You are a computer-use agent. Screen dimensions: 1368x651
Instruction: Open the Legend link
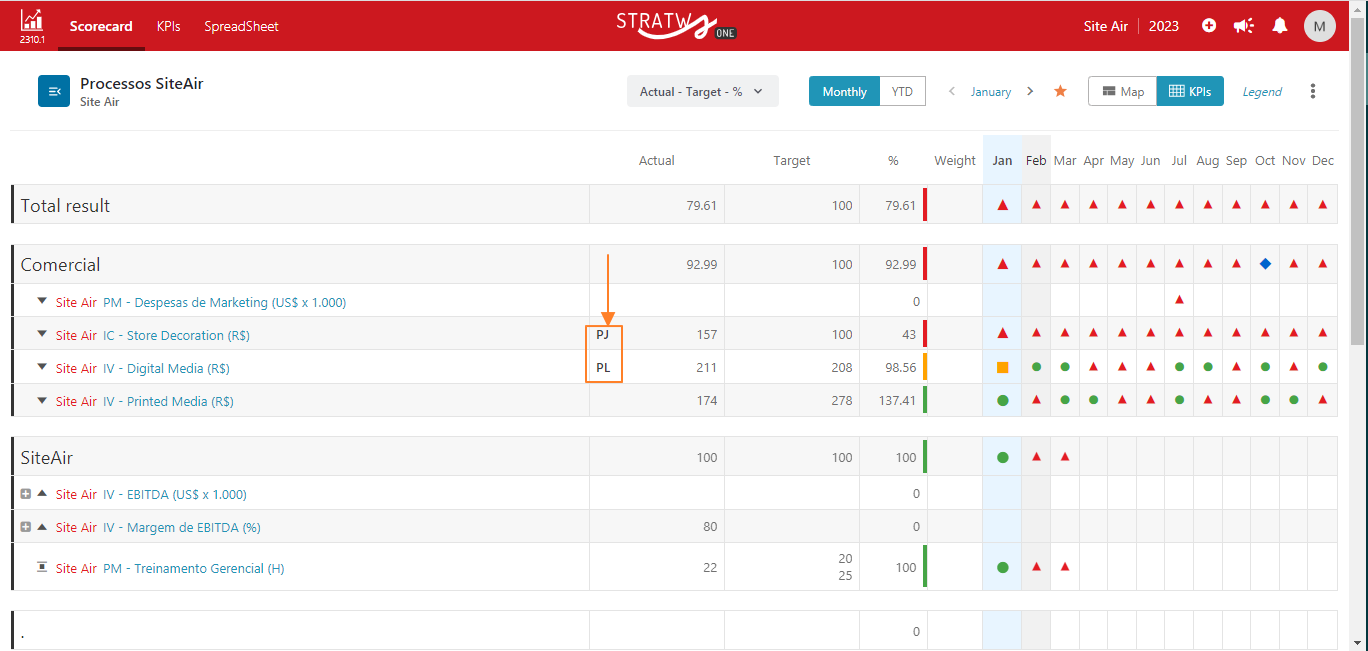(x=1262, y=91)
